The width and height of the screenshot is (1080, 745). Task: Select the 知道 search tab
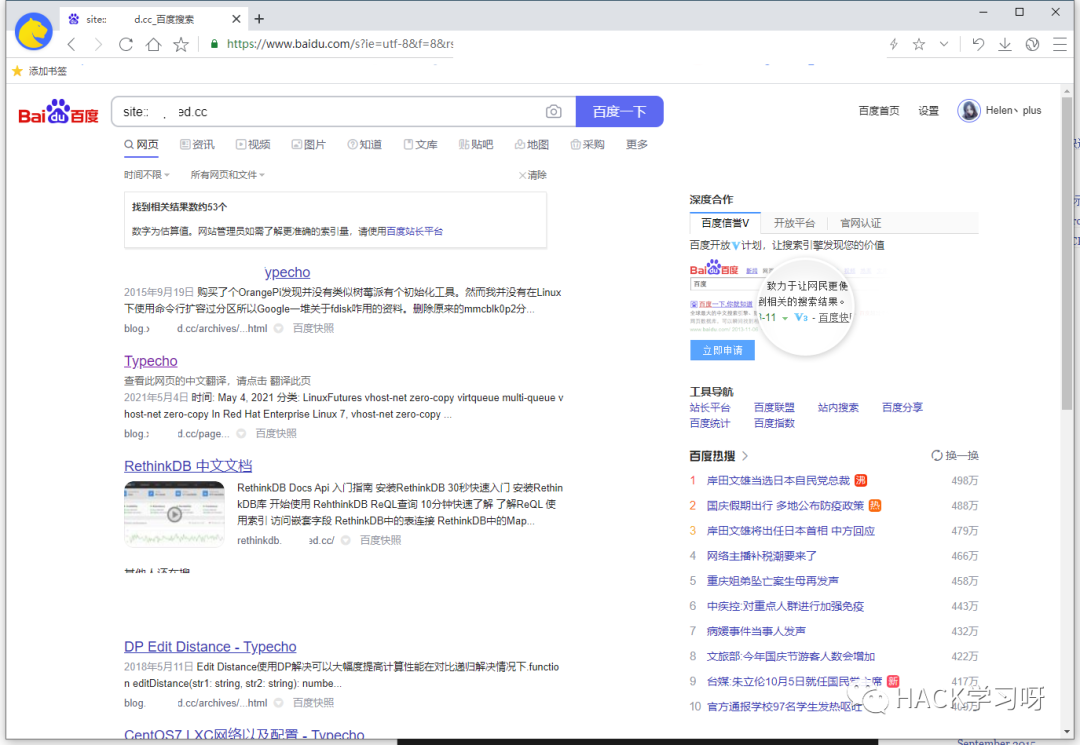pos(364,145)
